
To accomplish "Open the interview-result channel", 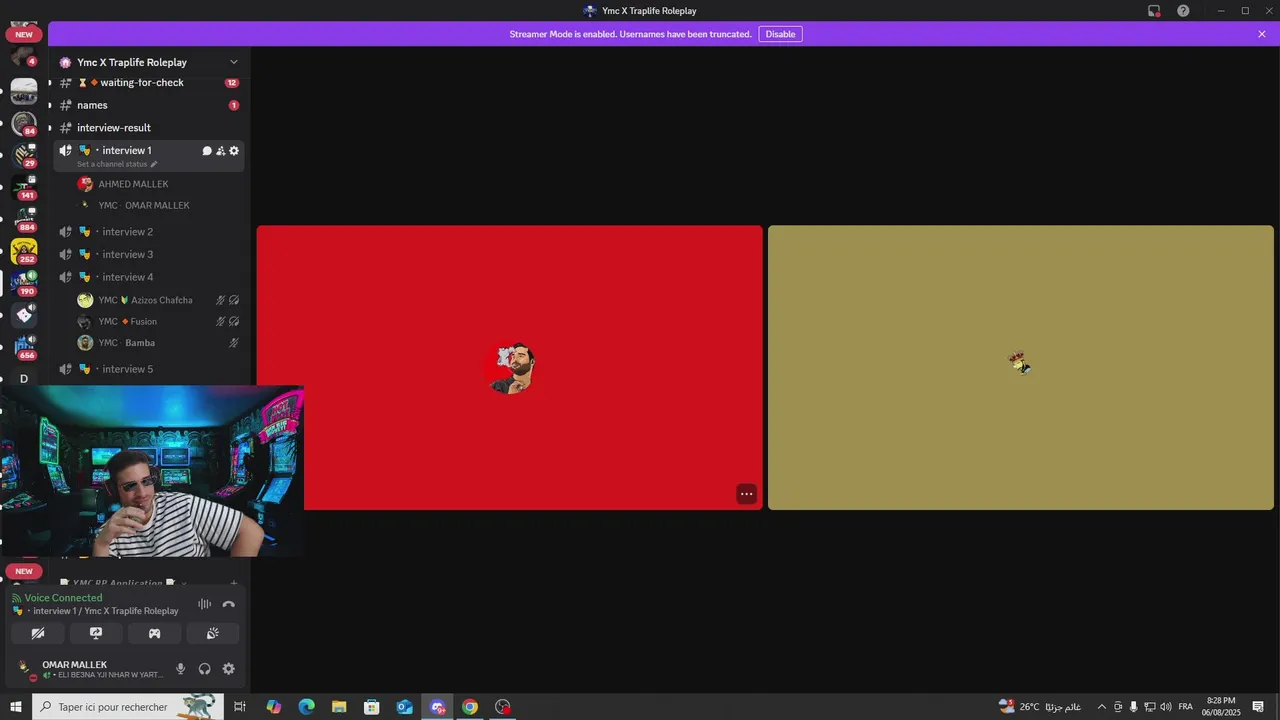I will coord(148,128).
